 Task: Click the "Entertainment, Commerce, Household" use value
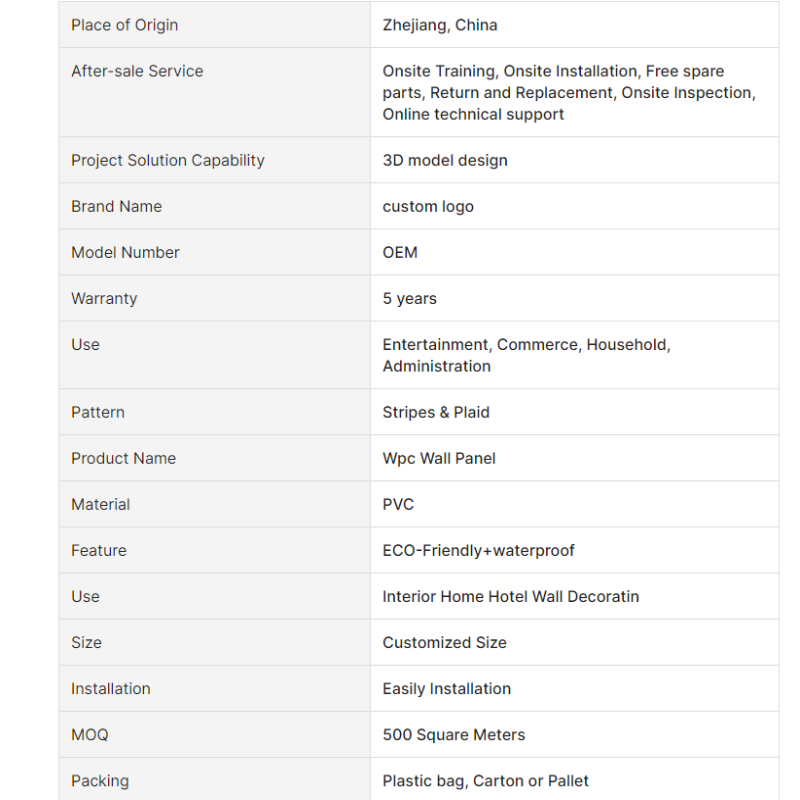coord(526,344)
